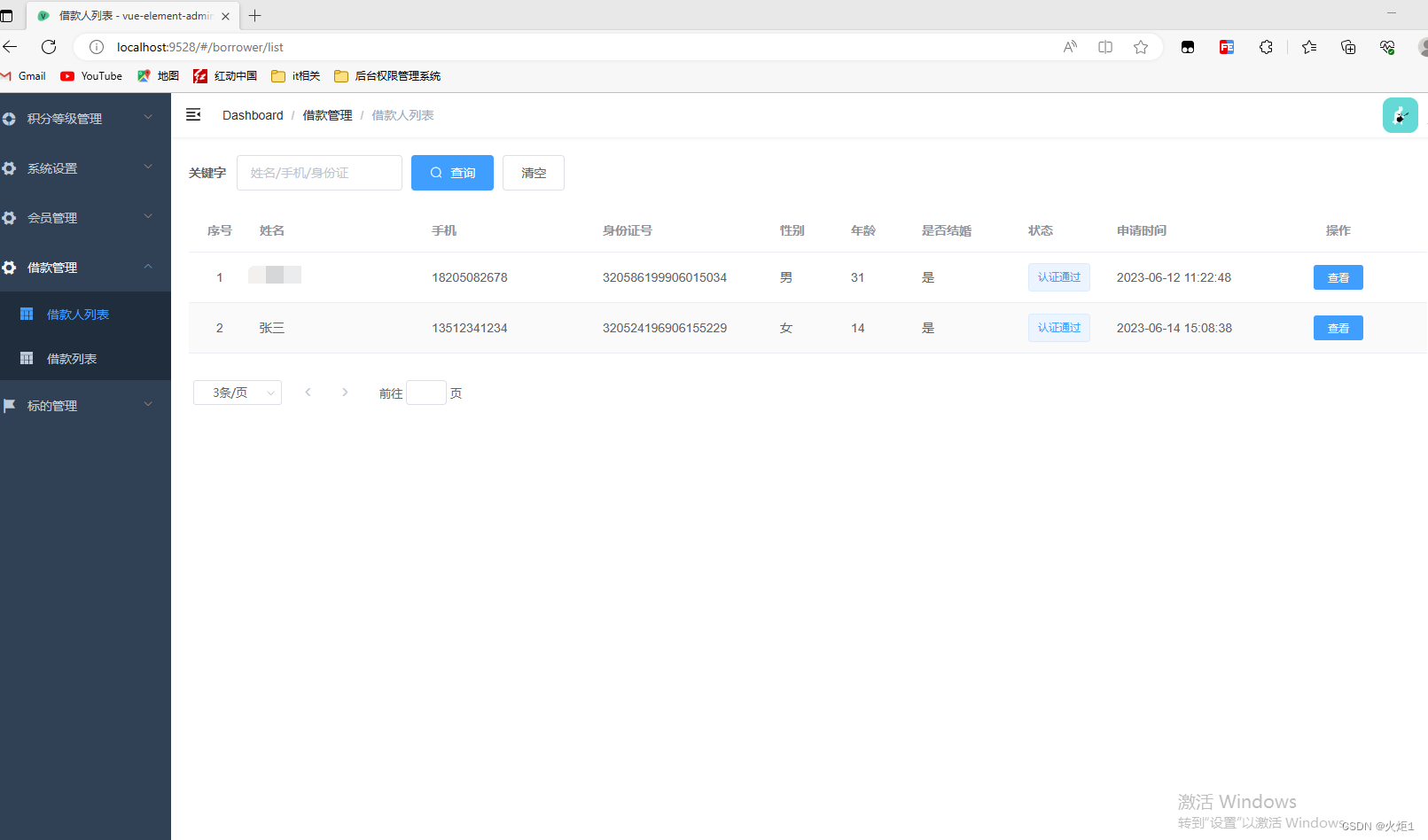The width and height of the screenshot is (1428, 840).
Task: Open the tab actions menu icon
Action: 6,16
